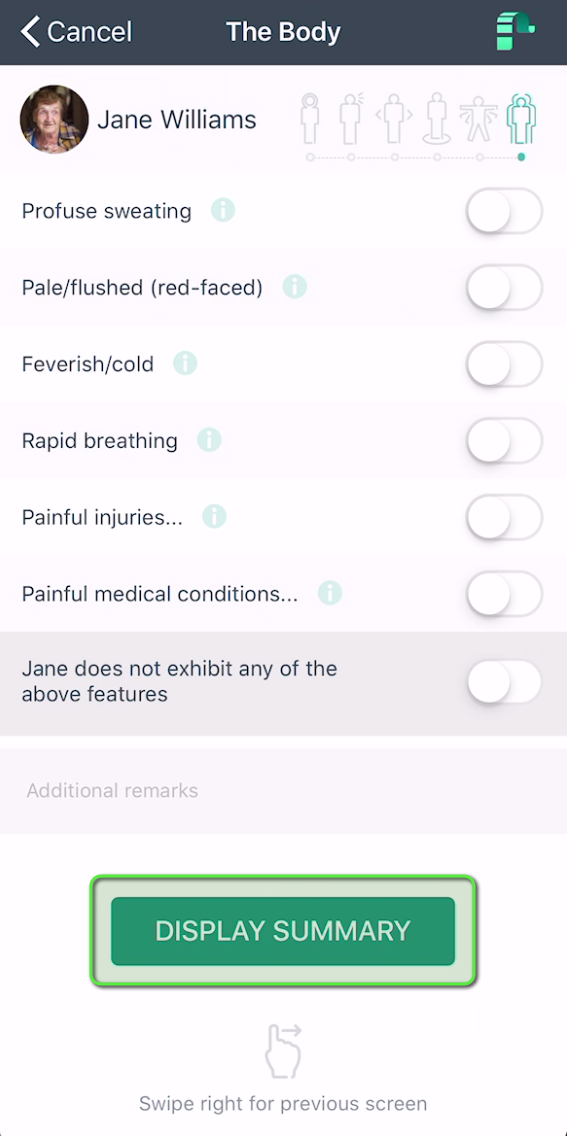Image resolution: width=567 pixels, height=1136 pixels.
Task: Show info about Feverish/cold
Action: pos(185,362)
